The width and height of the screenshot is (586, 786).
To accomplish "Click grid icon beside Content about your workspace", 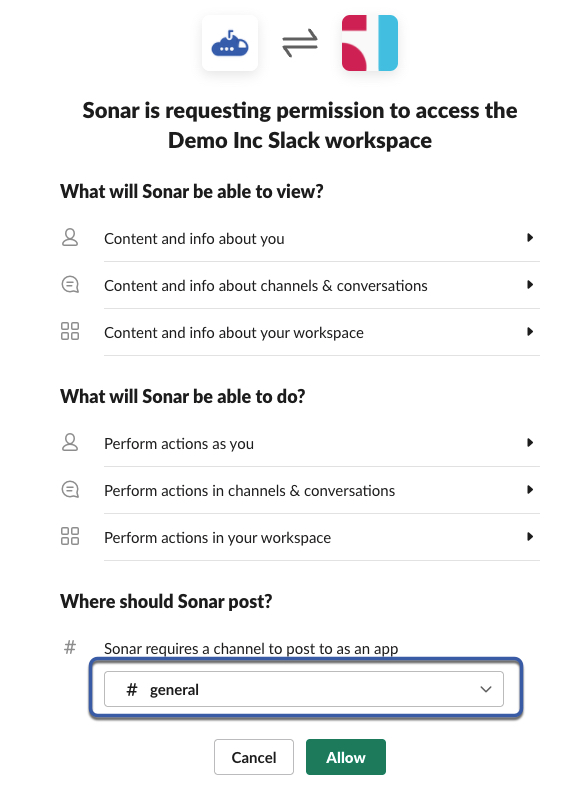I will [70, 331].
